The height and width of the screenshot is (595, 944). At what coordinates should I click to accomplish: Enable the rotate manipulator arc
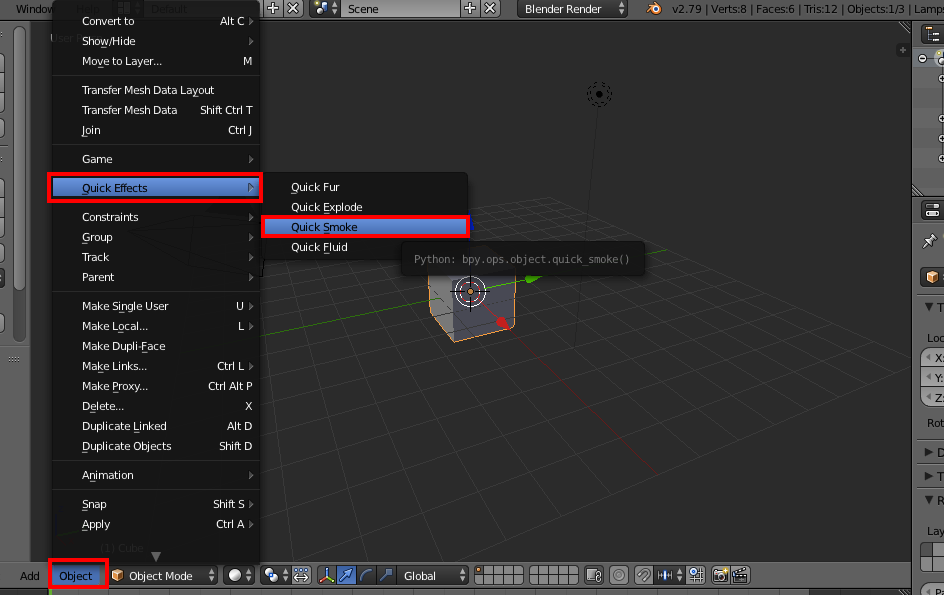click(x=366, y=576)
